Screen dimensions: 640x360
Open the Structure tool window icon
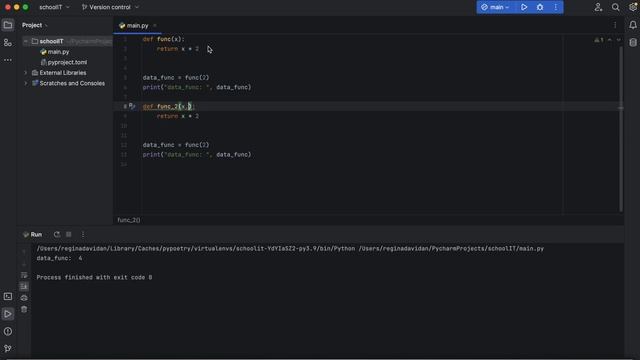(8, 42)
